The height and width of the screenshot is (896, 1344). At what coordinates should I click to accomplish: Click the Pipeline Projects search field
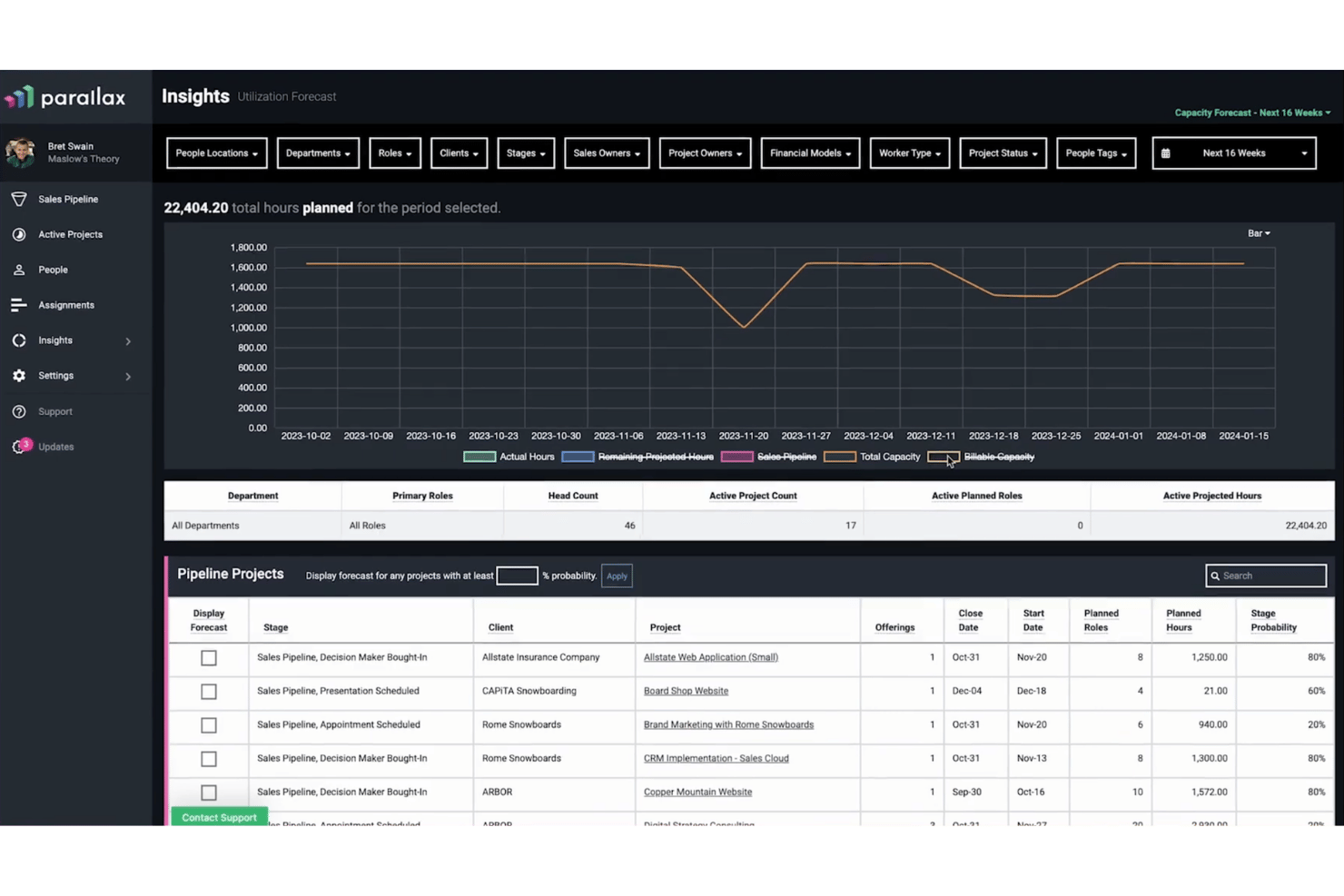[x=1266, y=576]
